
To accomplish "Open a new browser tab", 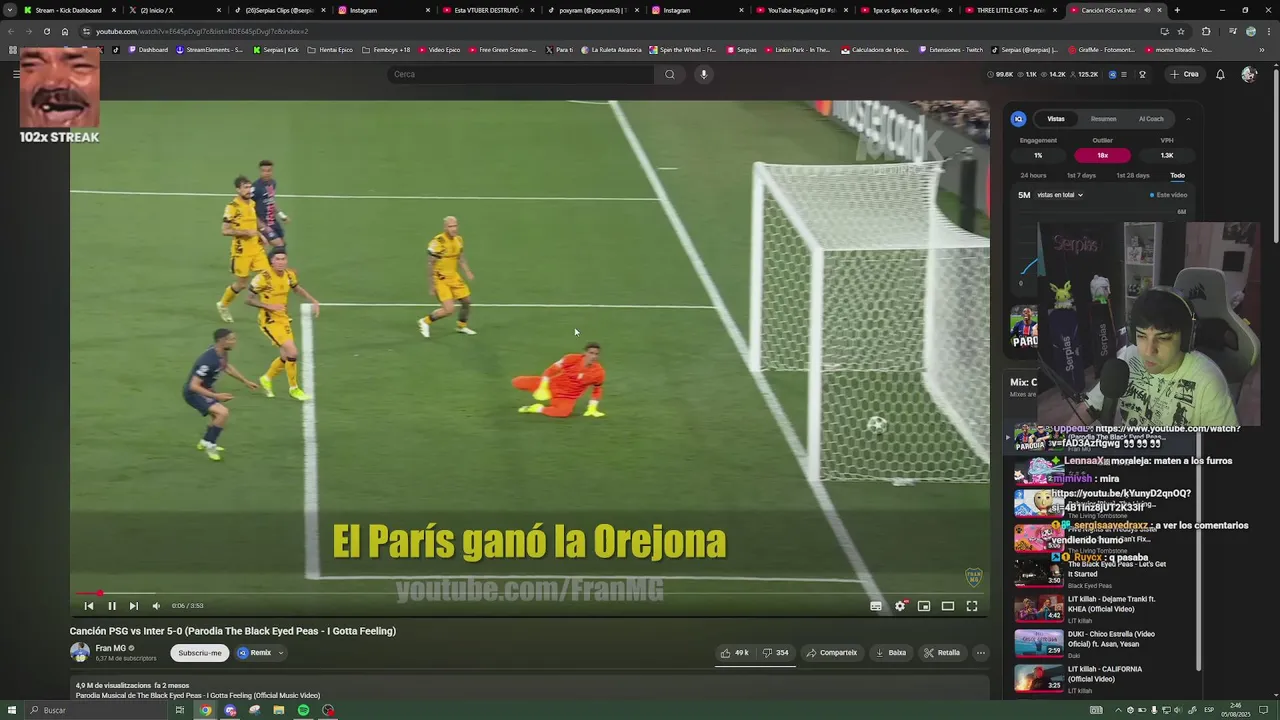I will [1177, 10].
